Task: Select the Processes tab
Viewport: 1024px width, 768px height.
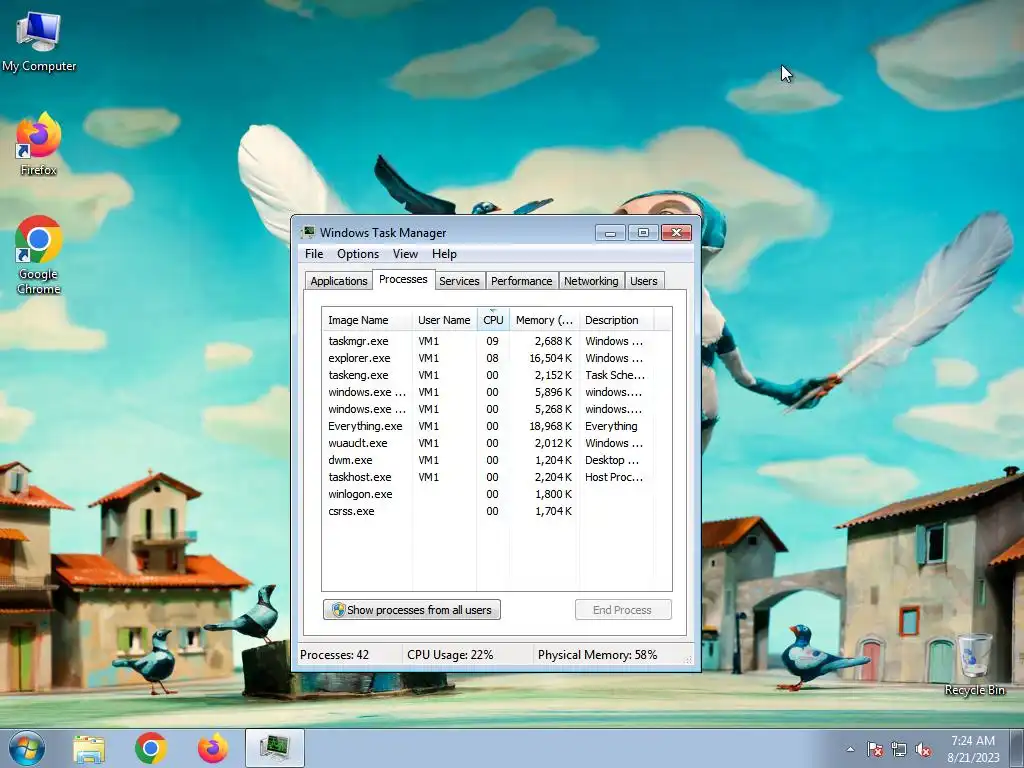Action: tap(403, 280)
